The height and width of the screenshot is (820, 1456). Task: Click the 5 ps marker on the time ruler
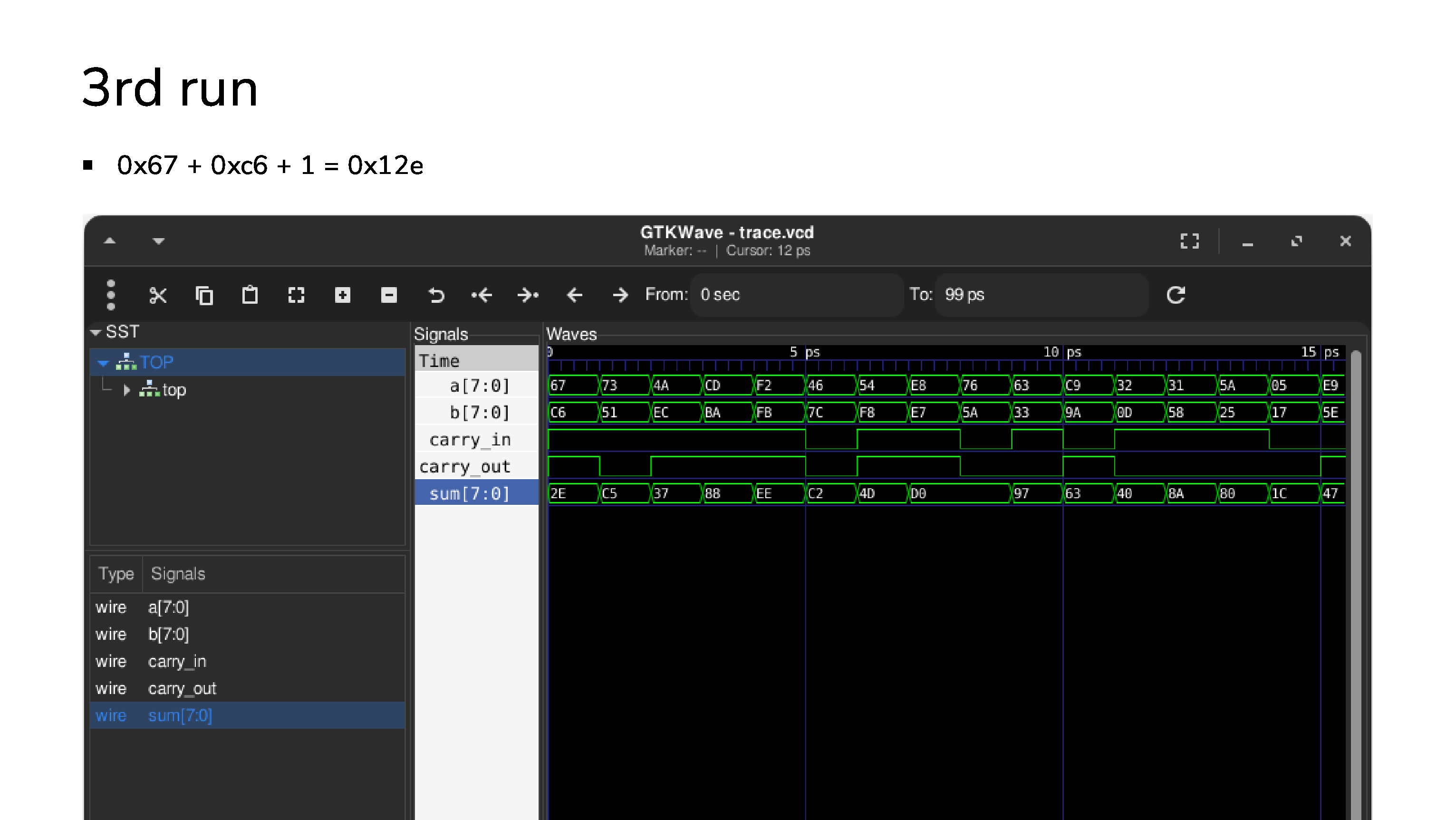[805, 352]
